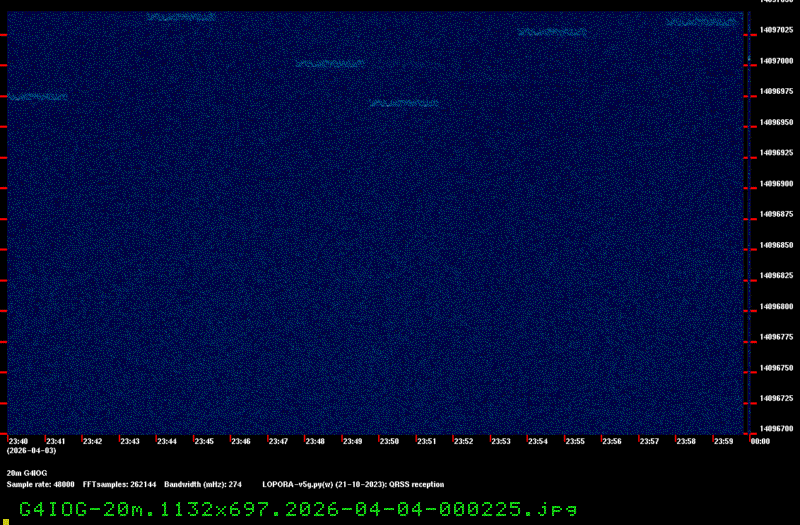Select the 23:44 time label
Image resolution: width=800 pixels, height=525 pixels.
[x=167, y=441]
